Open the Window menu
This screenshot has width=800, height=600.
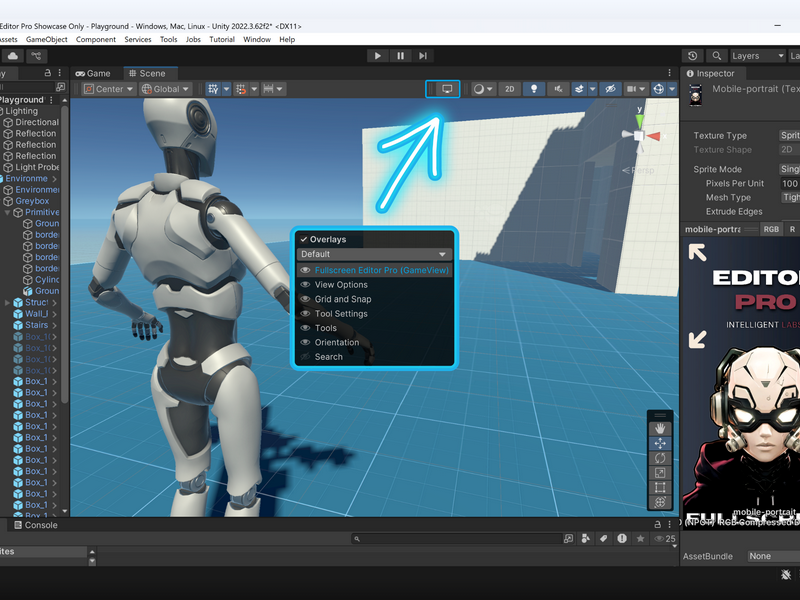257,39
